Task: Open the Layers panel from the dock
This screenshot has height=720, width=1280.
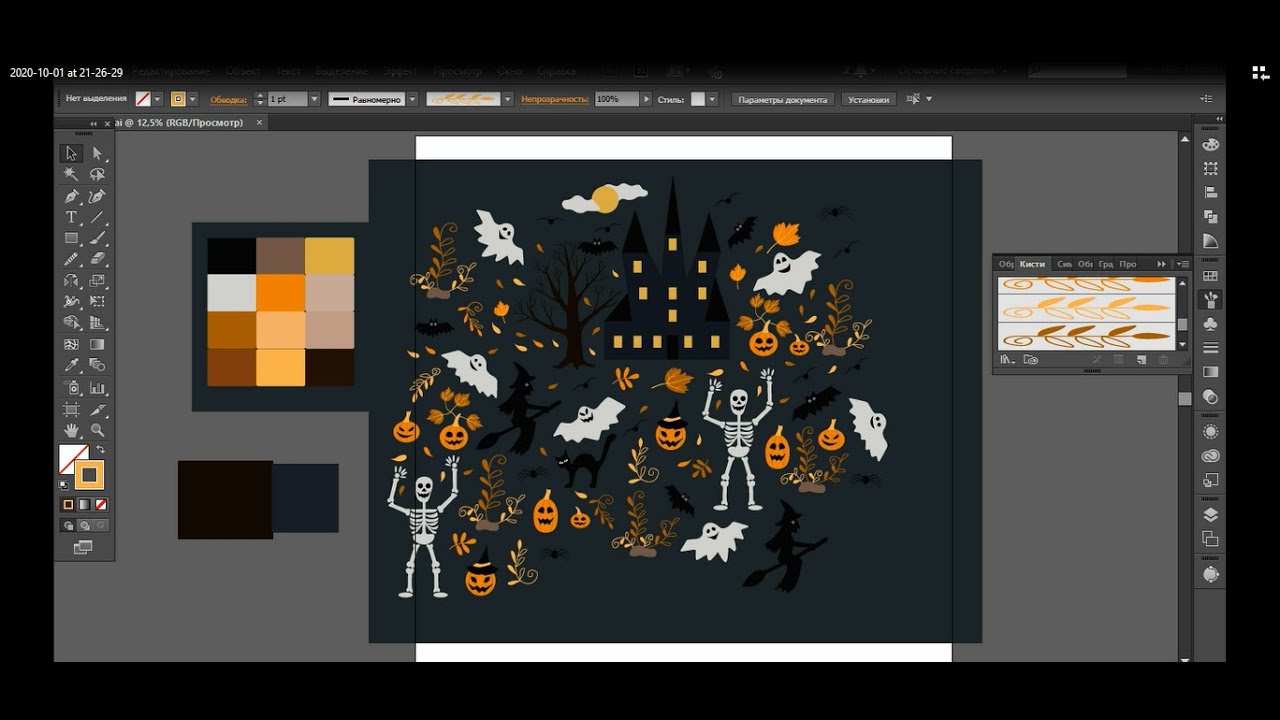Action: (1211, 515)
